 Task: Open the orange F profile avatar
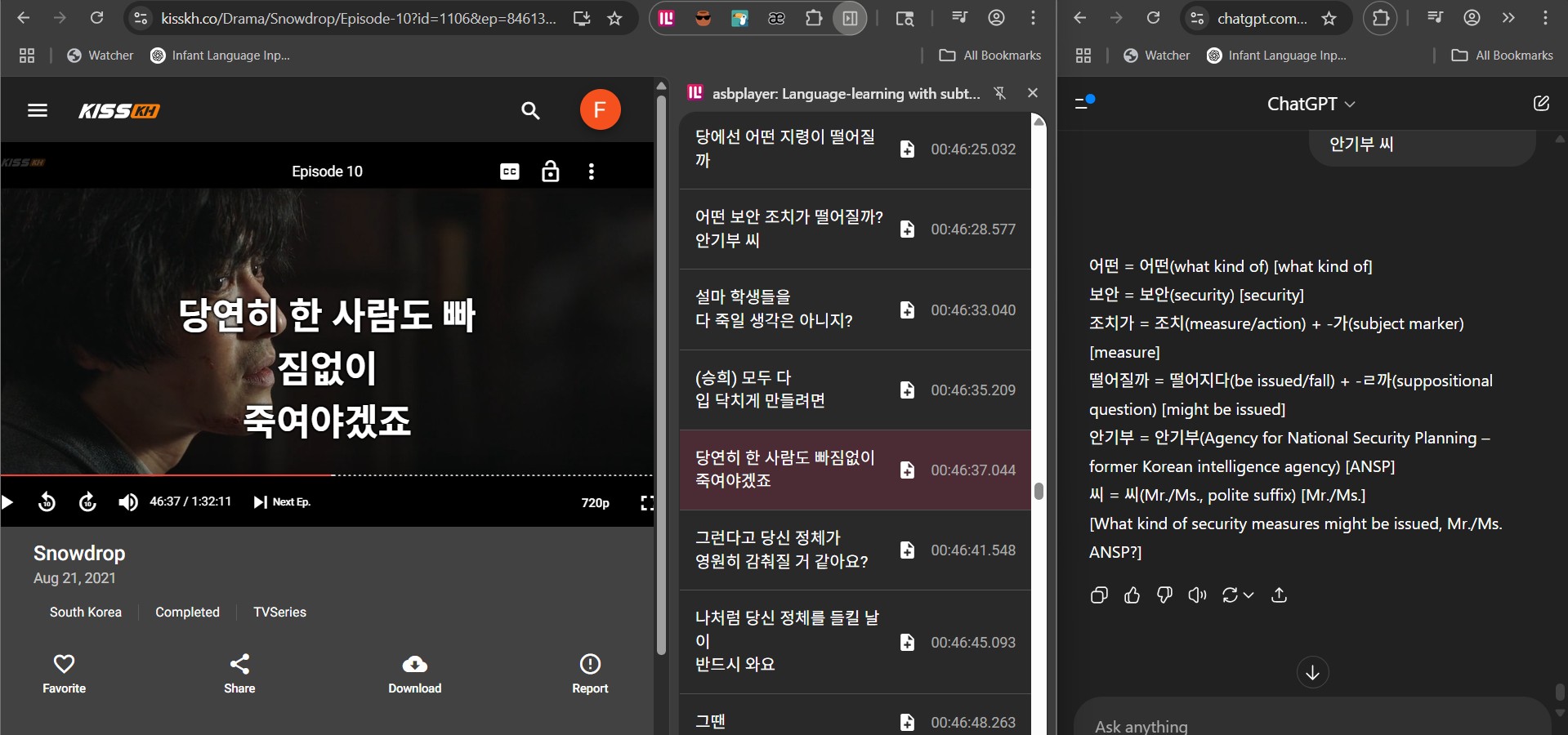coord(600,109)
